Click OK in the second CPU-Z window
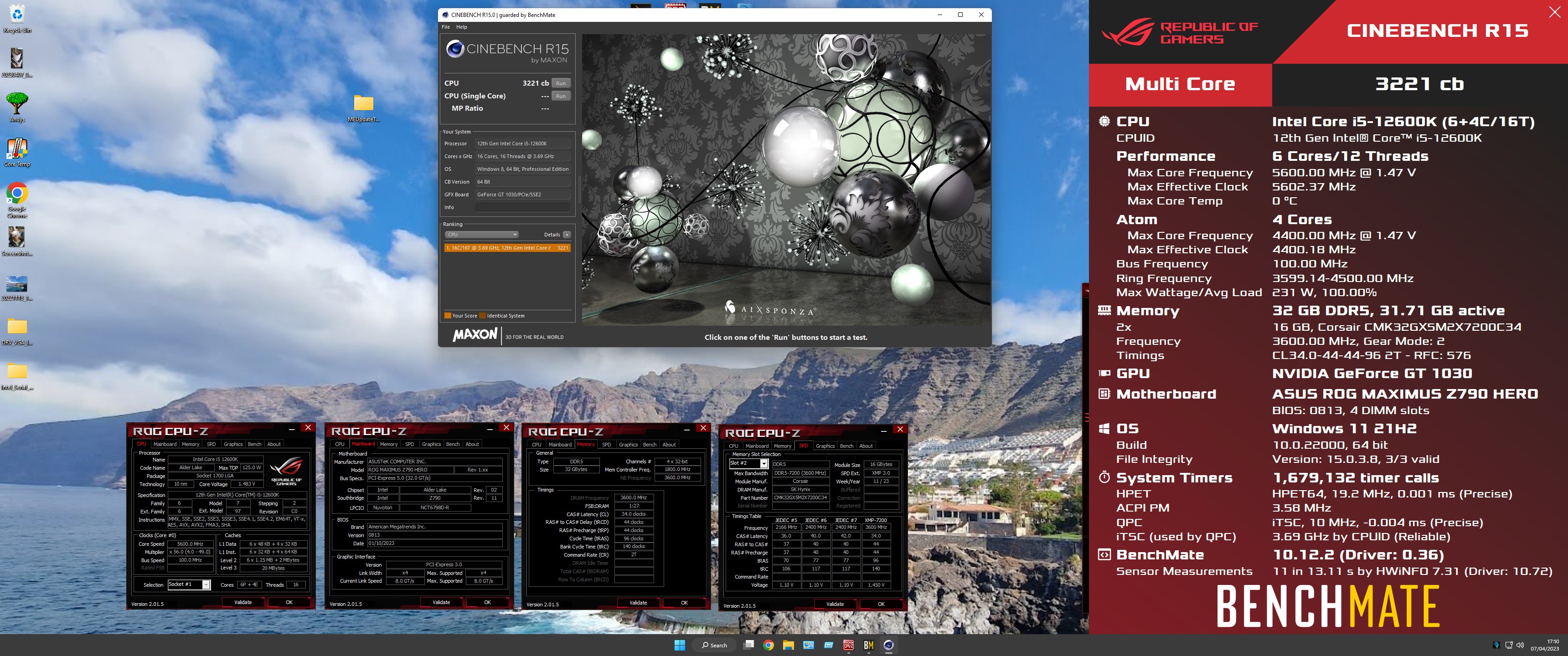The image size is (1568, 656). point(488,602)
